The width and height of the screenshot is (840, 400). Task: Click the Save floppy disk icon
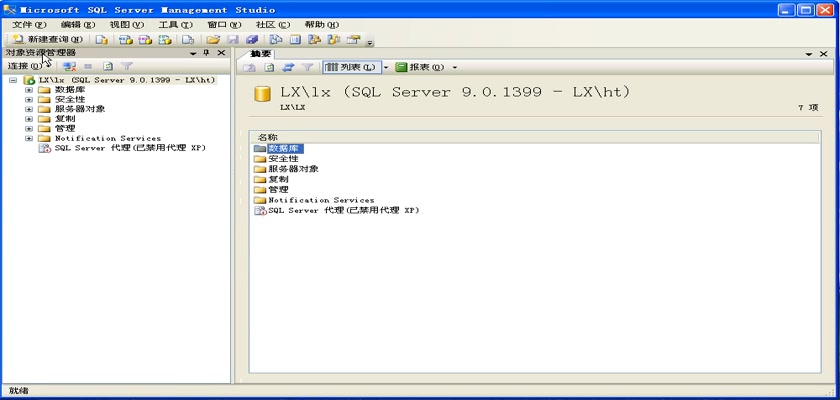(233, 39)
